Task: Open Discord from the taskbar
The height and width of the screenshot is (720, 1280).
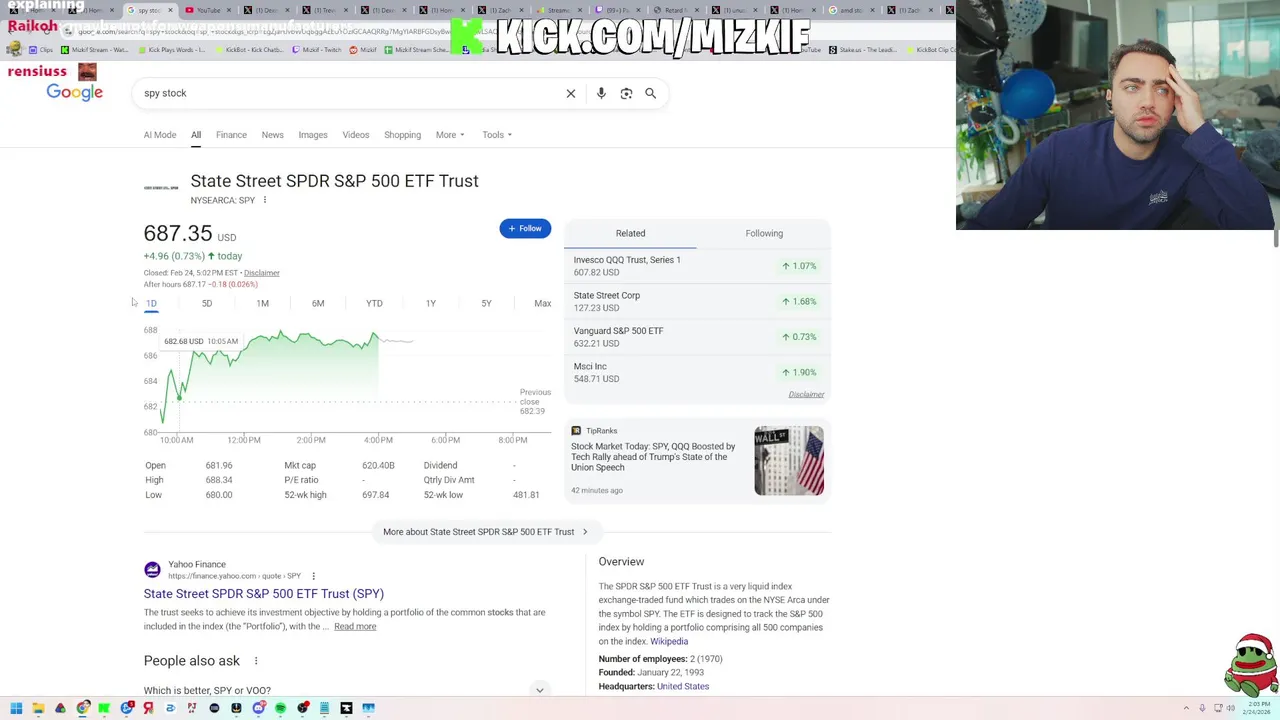Action: click(x=258, y=708)
